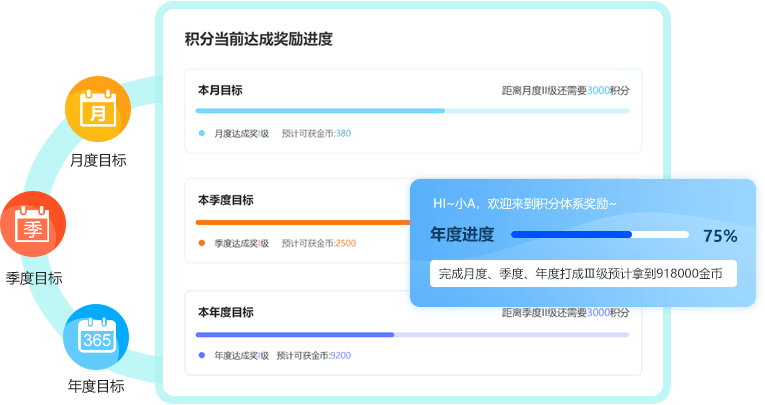This screenshot has width=765, height=405.
Task: Open the 季度目标 label
Action: (34, 278)
